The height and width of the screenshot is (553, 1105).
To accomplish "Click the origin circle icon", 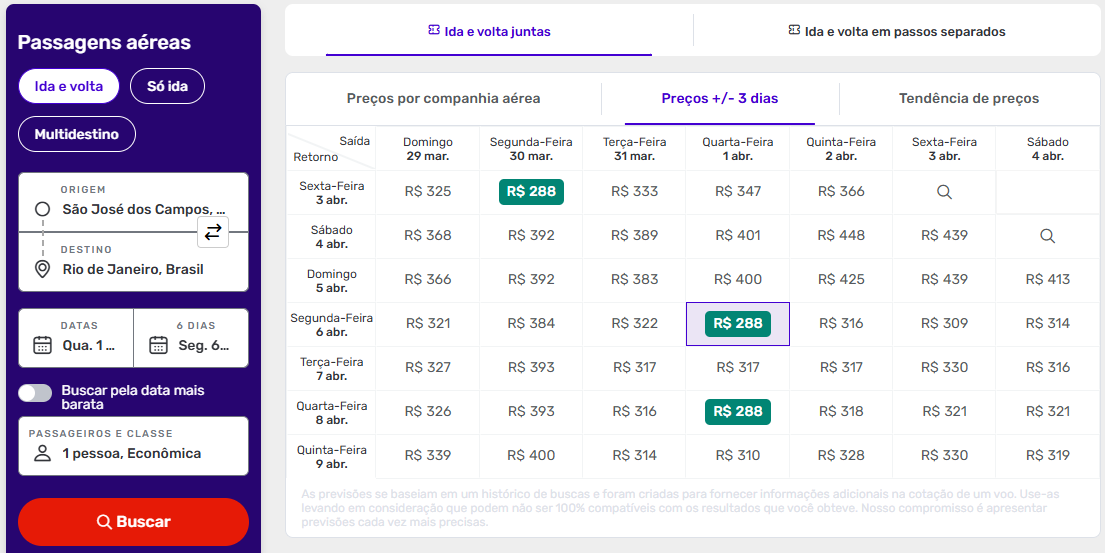I will [x=42, y=209].
